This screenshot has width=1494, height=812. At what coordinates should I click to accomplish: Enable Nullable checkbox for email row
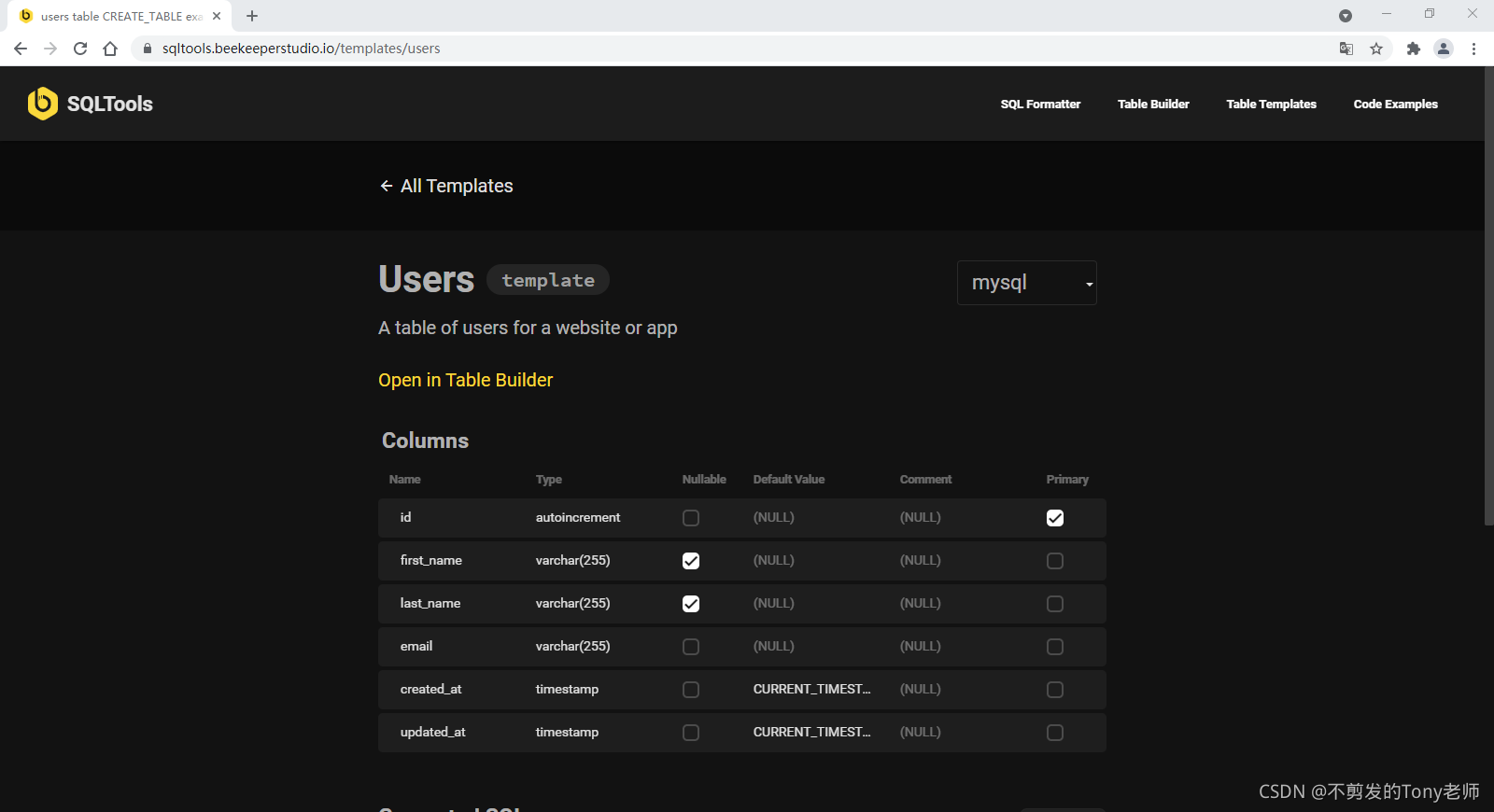click(x=691, y=647)
